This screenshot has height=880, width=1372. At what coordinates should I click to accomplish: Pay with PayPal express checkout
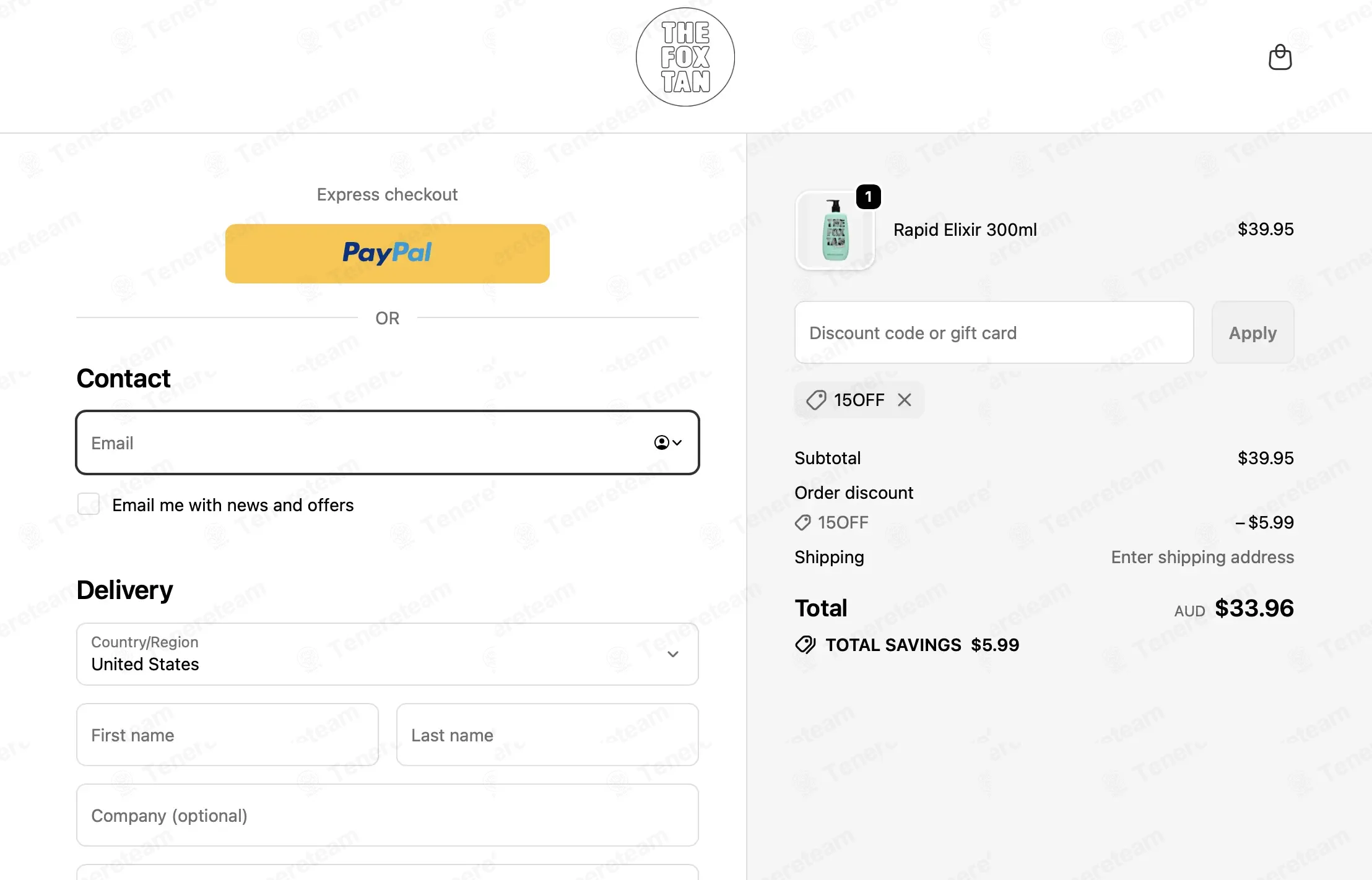pos(388,254)
